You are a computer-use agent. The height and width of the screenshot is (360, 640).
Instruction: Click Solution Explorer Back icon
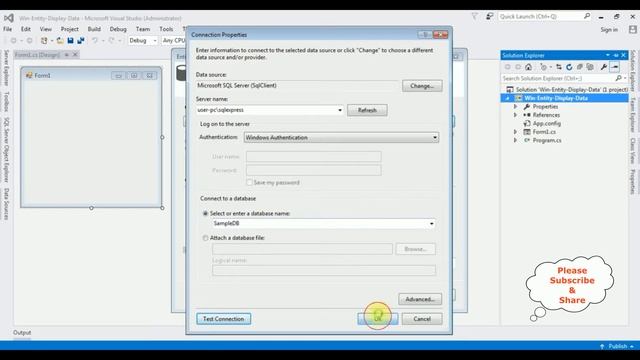(x=507, y=67)
